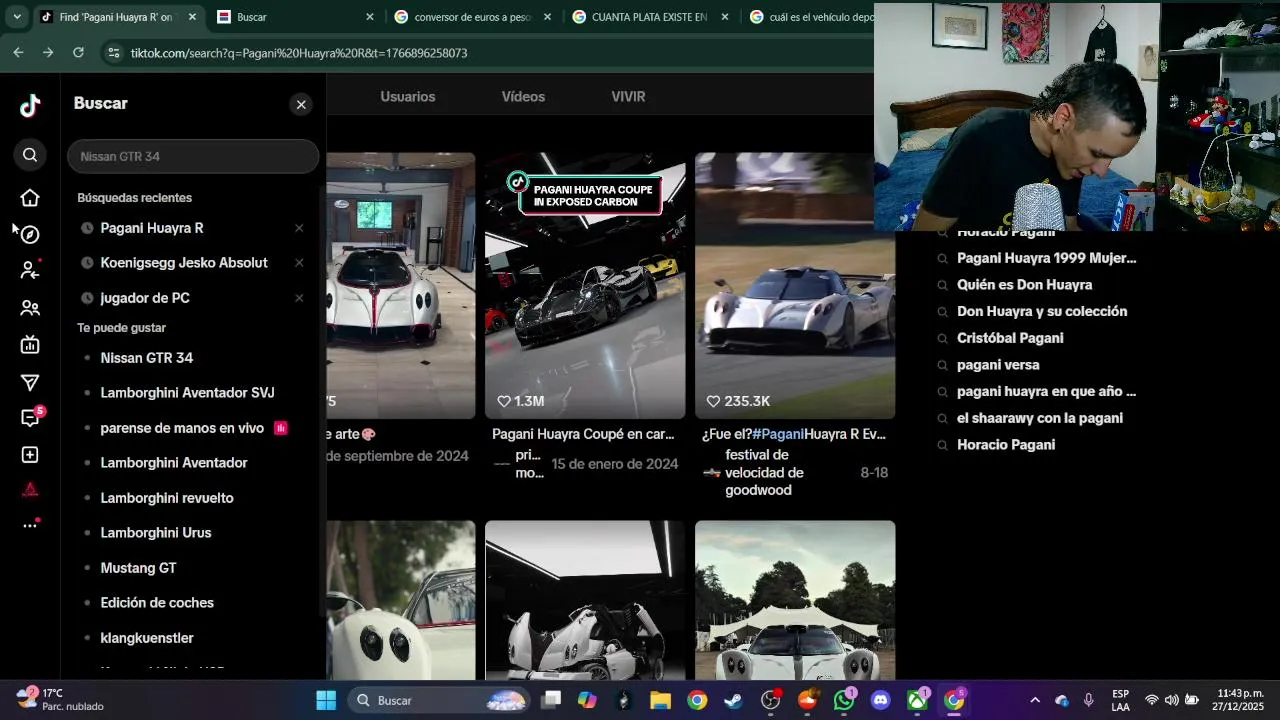Close the 'Find Pagani Huayra R' browser tab
Viewport: 1280px width, 720px height.
(x=192, y=17)
